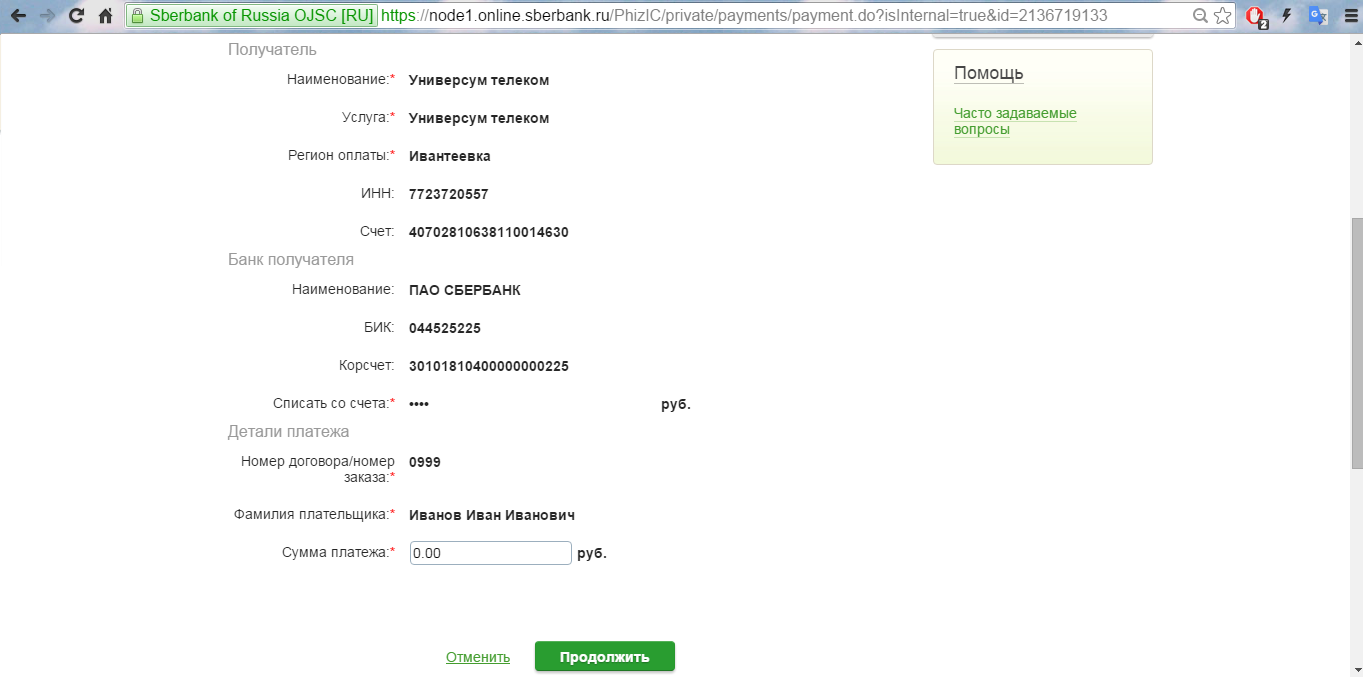Image resolution: width=1363 pixels, height=677 pixels.
Task: Click the payer name Иванов Иван Иванович
Action: (492, 515)
